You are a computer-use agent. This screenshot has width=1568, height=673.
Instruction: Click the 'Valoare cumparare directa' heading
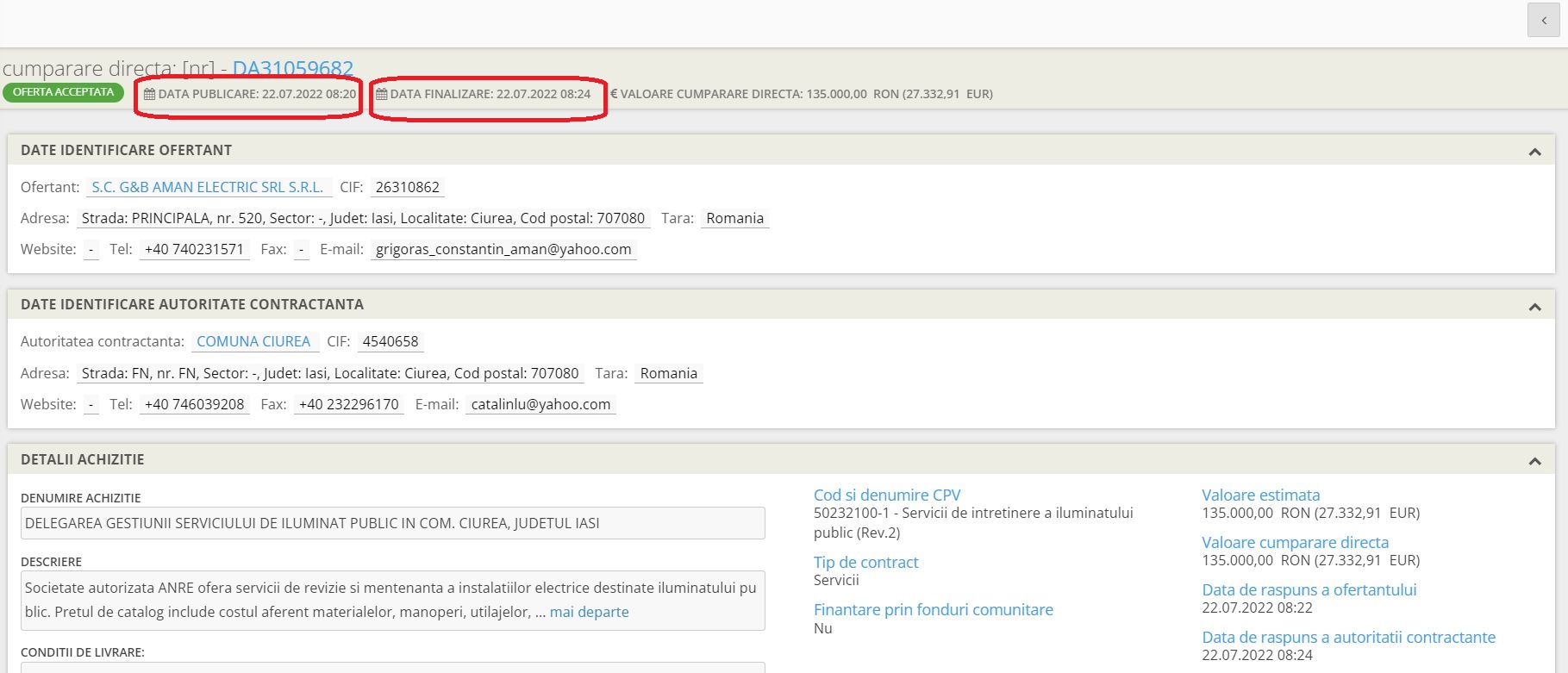click(x=1295, y=542)
